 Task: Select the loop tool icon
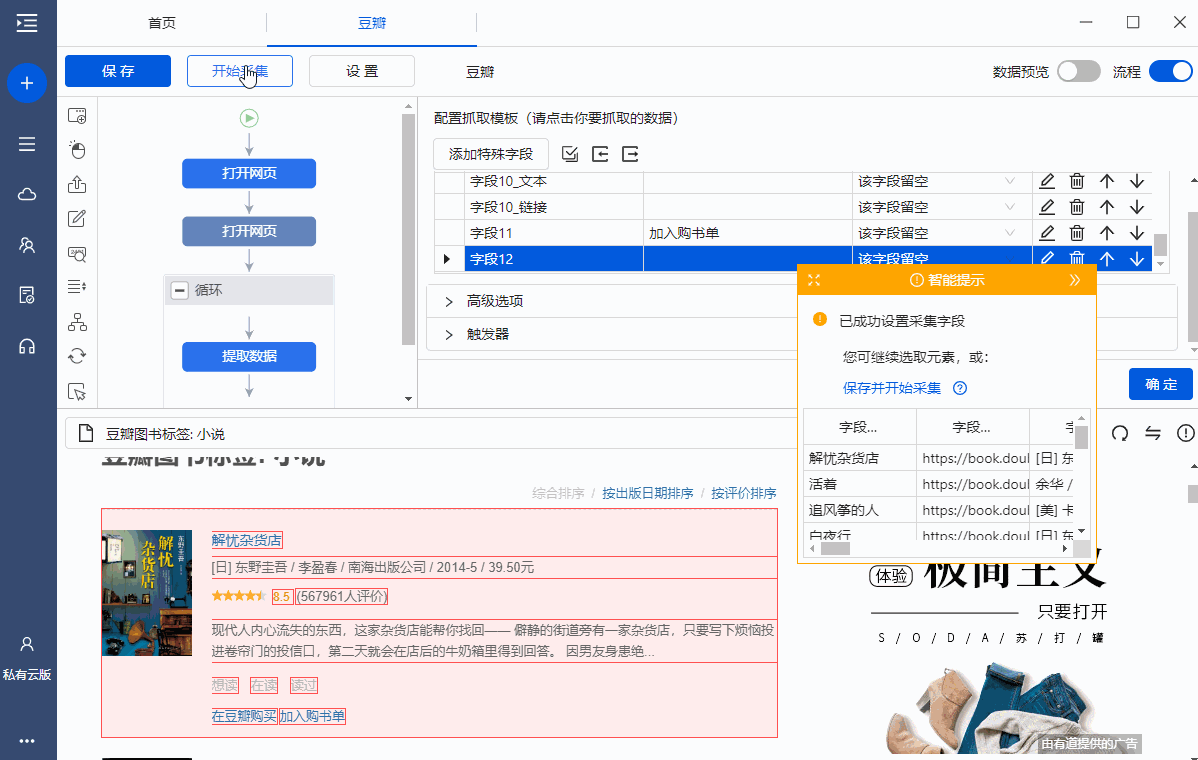[77, 356]
